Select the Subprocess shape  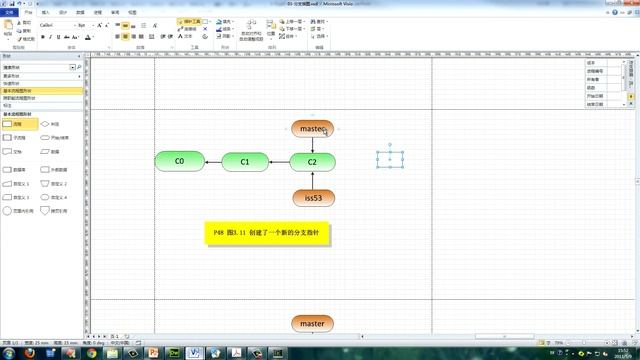click(x=14, y=138)
